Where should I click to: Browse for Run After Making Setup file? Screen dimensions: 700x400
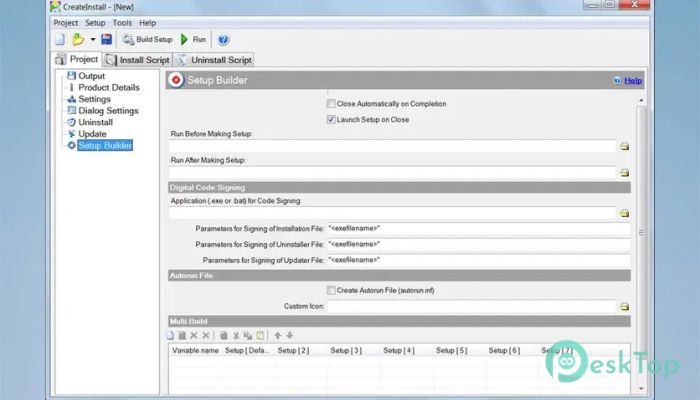coord(625,173)
